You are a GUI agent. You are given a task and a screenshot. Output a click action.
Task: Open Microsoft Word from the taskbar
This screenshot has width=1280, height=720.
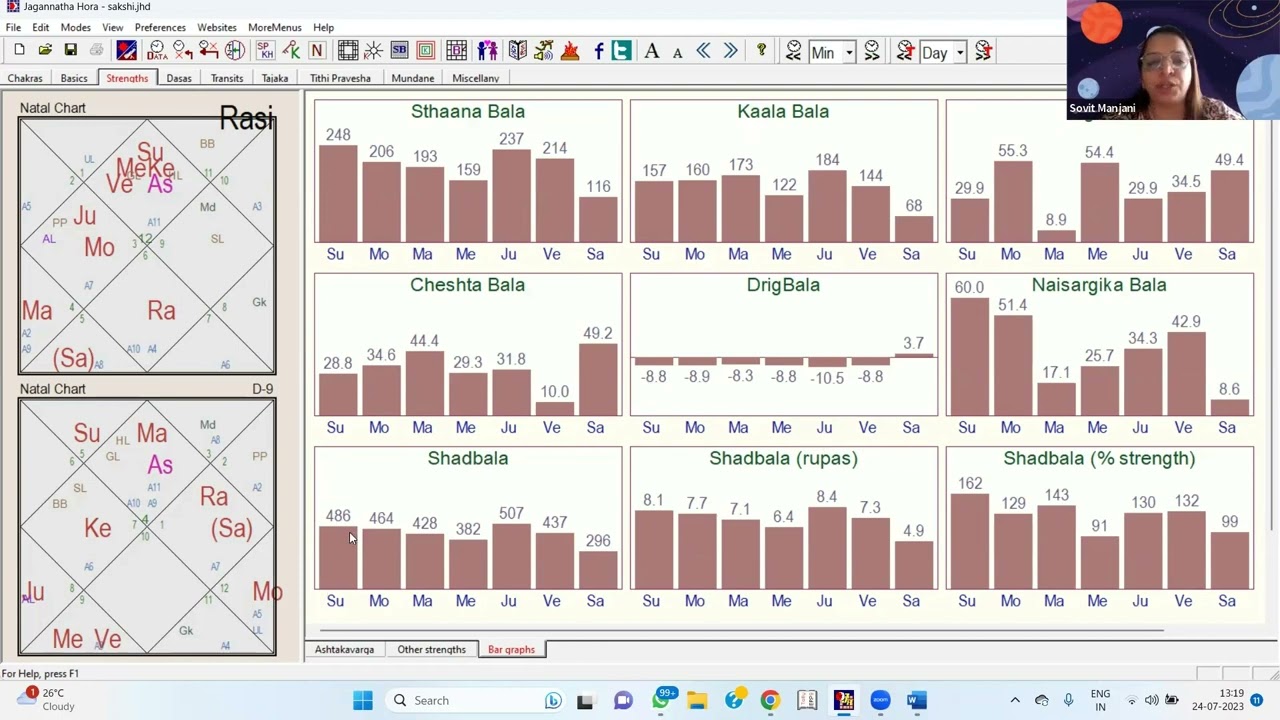(917, 700)
